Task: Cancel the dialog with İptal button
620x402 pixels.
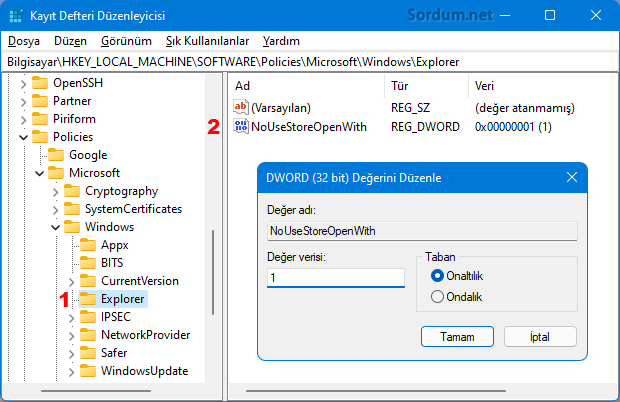Action: 540,337
